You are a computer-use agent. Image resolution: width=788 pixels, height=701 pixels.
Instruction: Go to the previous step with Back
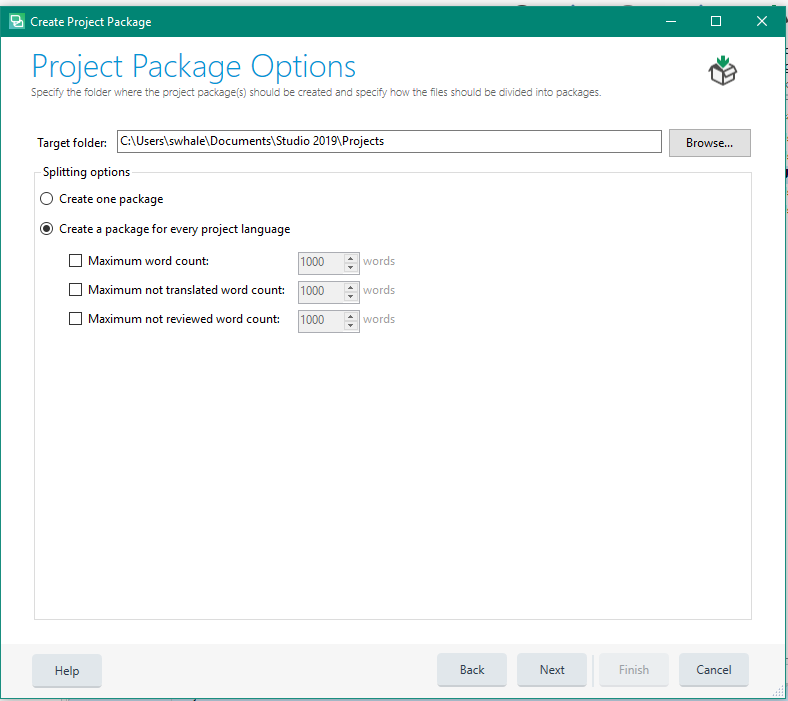471,670
